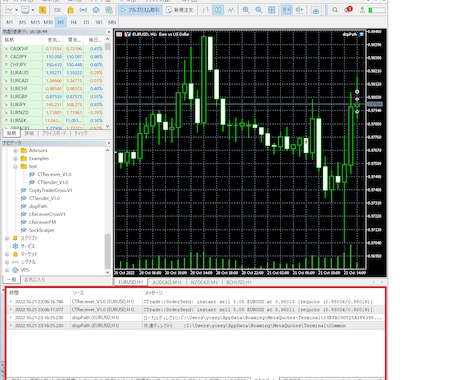Expand the スクリプト scripts node

click(x=7, y=238)
